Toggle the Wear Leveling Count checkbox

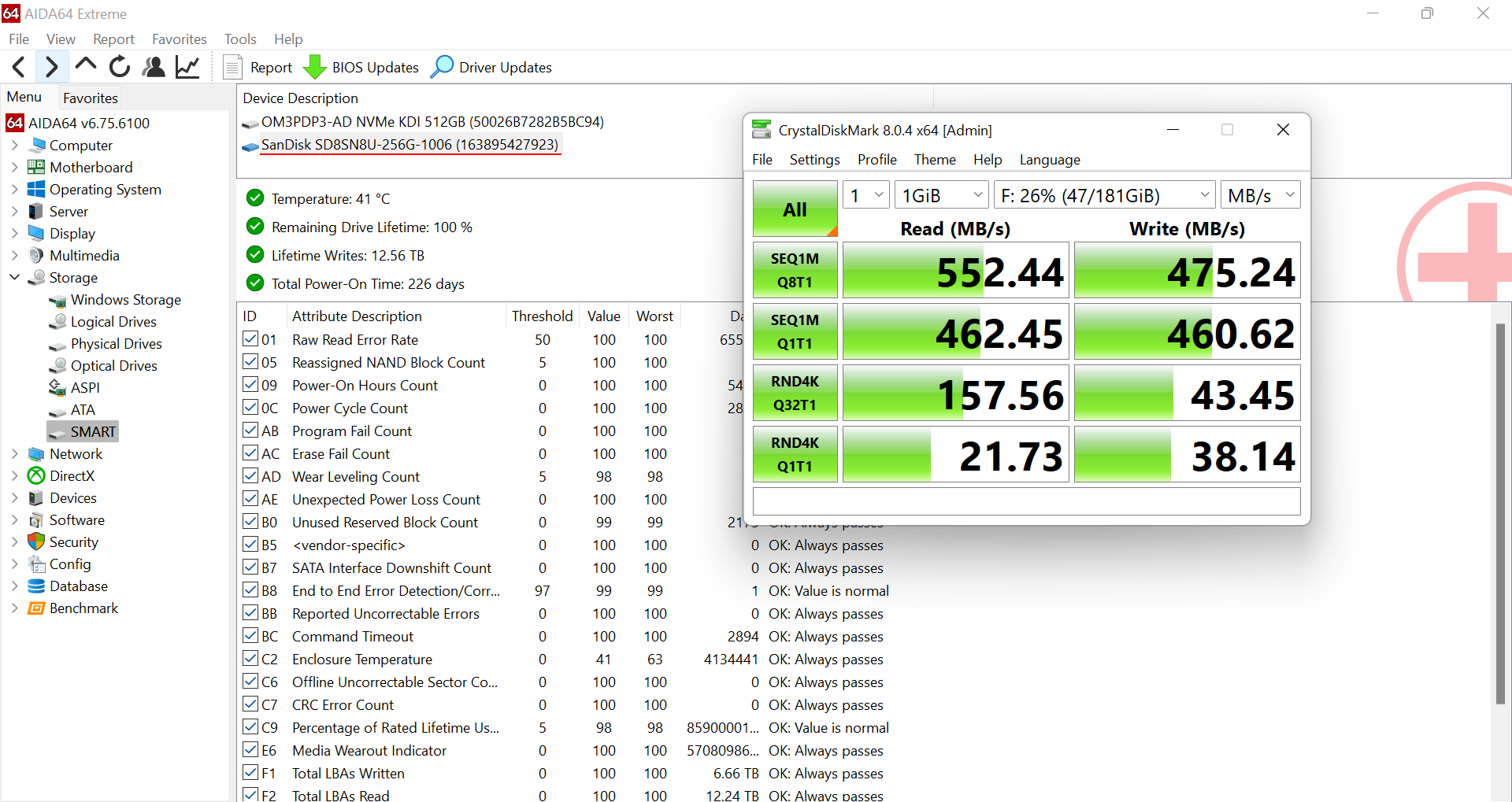click(x=250, y=476)
